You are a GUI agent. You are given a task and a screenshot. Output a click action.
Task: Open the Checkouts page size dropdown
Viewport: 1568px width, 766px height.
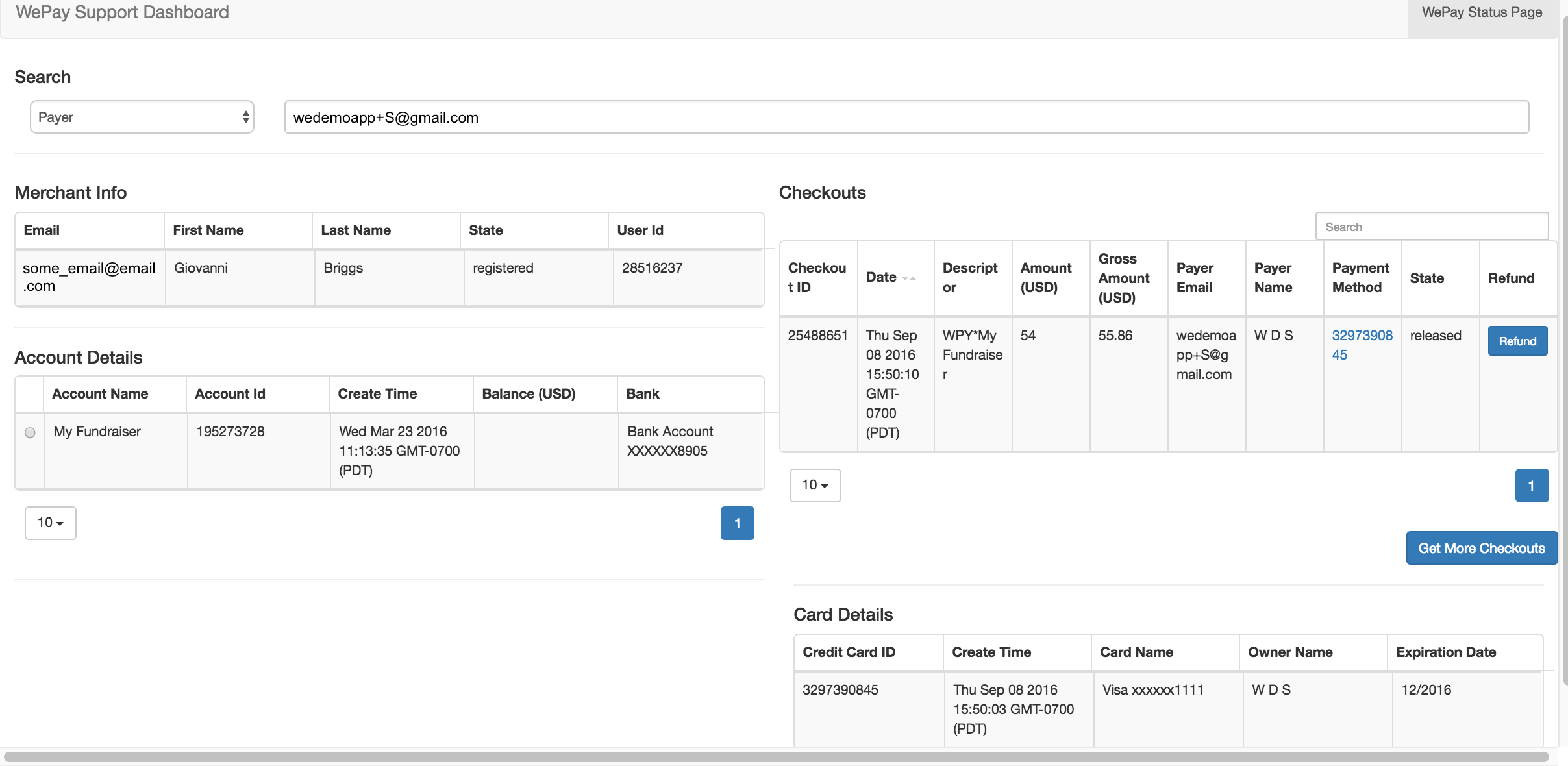tap(815, 485)
